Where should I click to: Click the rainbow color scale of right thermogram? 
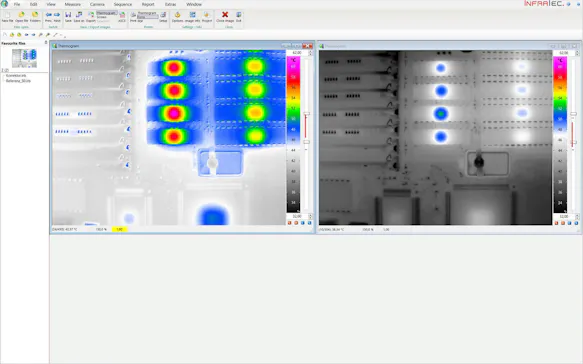pos(560,135)
